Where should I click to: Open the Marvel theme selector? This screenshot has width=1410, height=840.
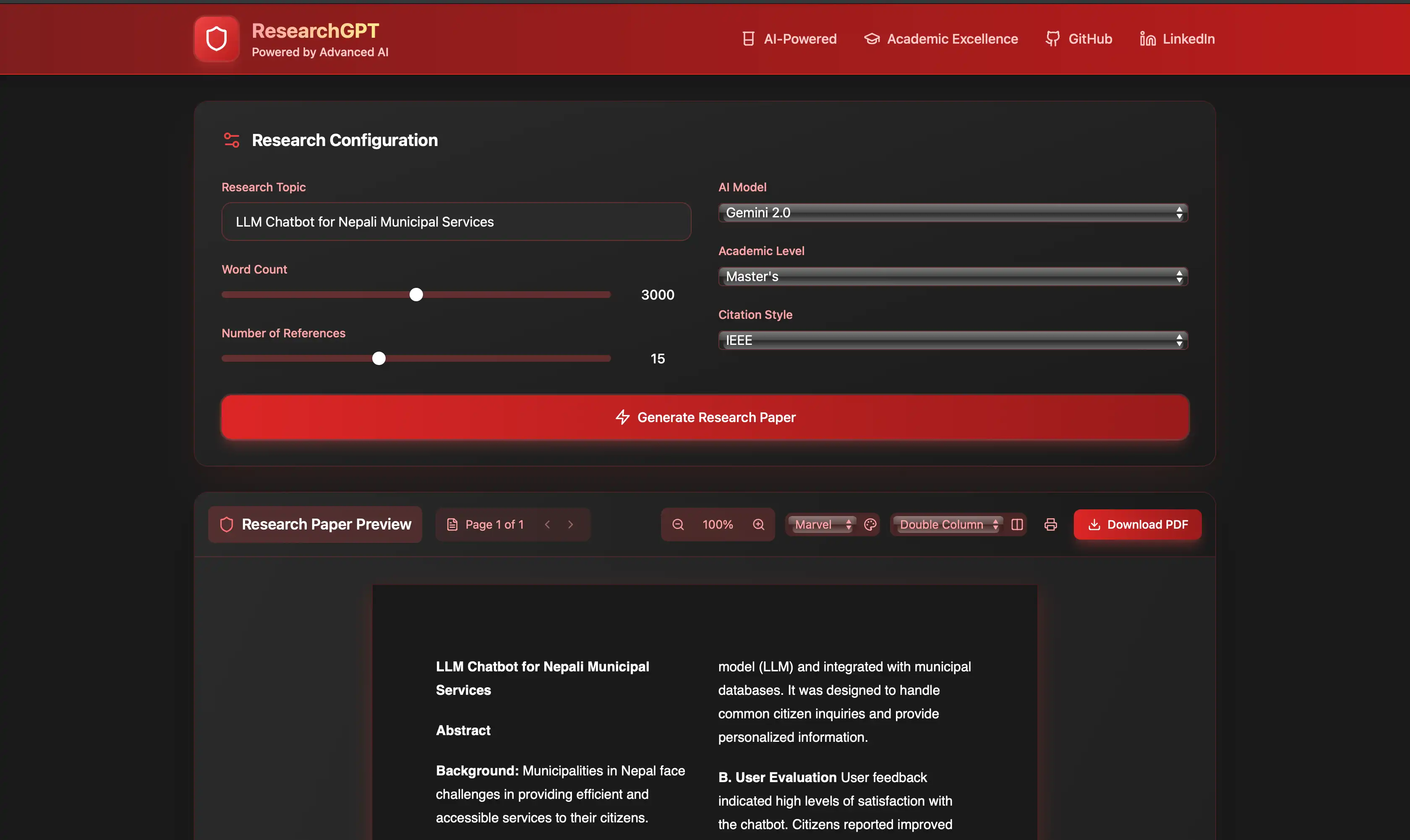[822, 525]
